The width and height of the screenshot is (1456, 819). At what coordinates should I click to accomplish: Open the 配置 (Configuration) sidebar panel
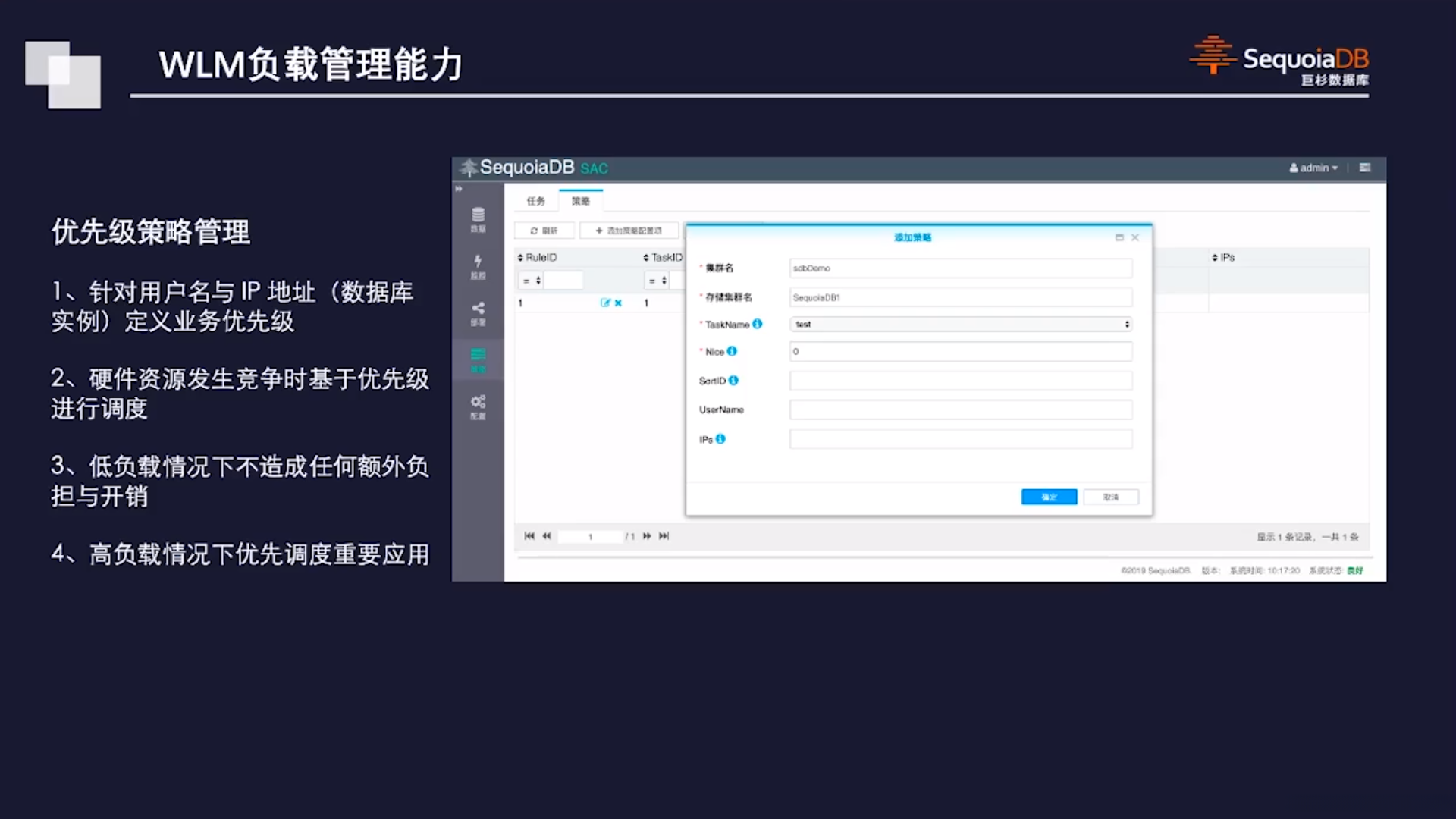click(x=478, y=403)
